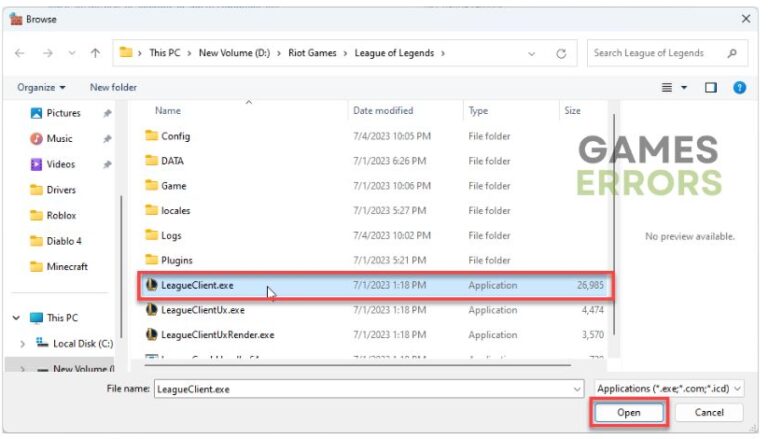Select Music in the sidebar
The width and height of the screenshot is (768, 439).
[59, 139]
